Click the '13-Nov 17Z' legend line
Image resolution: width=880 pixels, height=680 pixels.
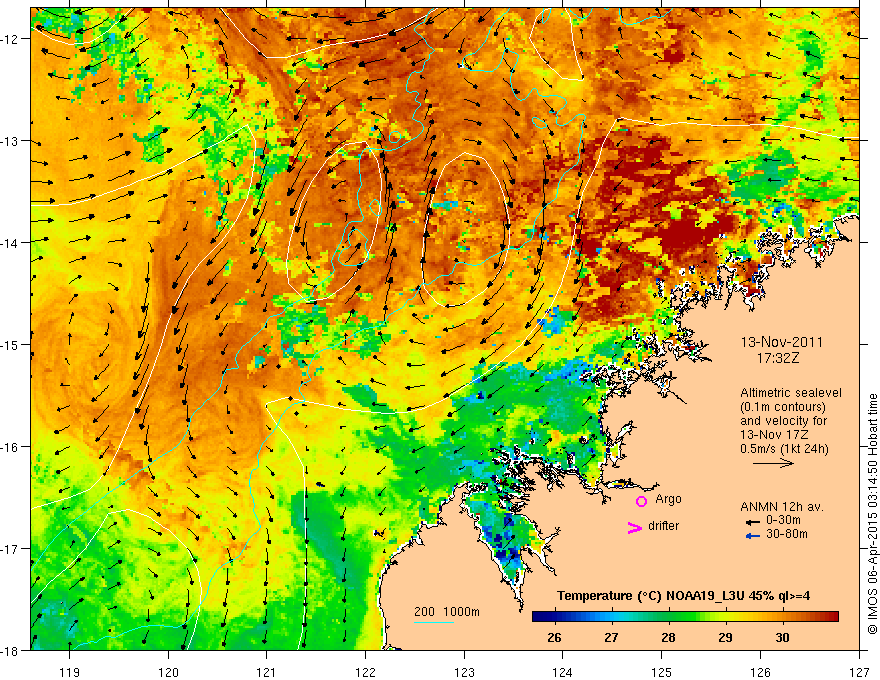point(774,435)
